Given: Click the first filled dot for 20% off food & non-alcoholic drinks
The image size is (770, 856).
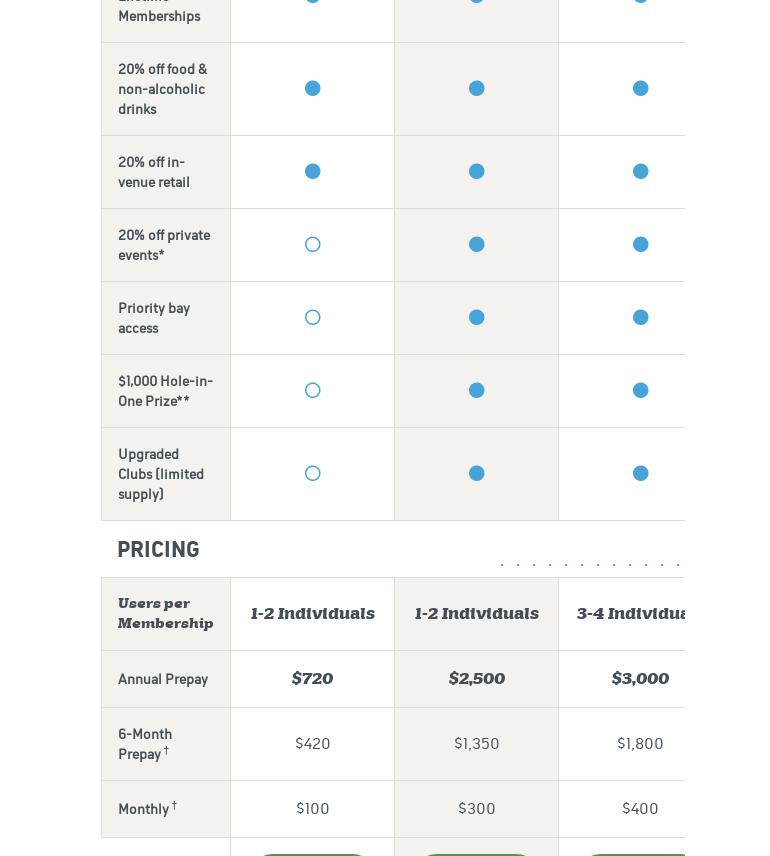Looking at the screenshot, I should pos(313,89).
